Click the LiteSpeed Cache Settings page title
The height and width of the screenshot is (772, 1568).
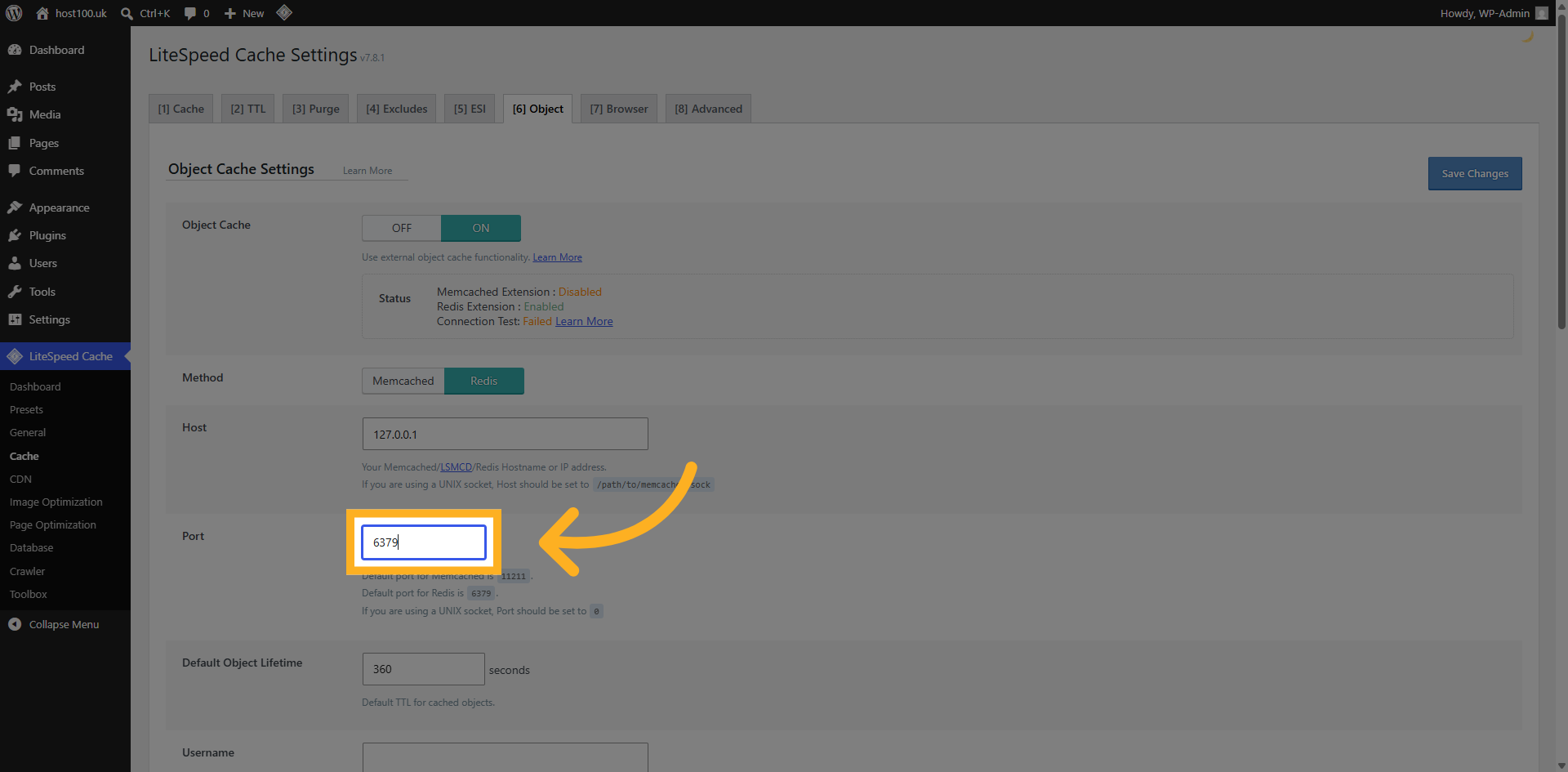(x=253, y=55)
